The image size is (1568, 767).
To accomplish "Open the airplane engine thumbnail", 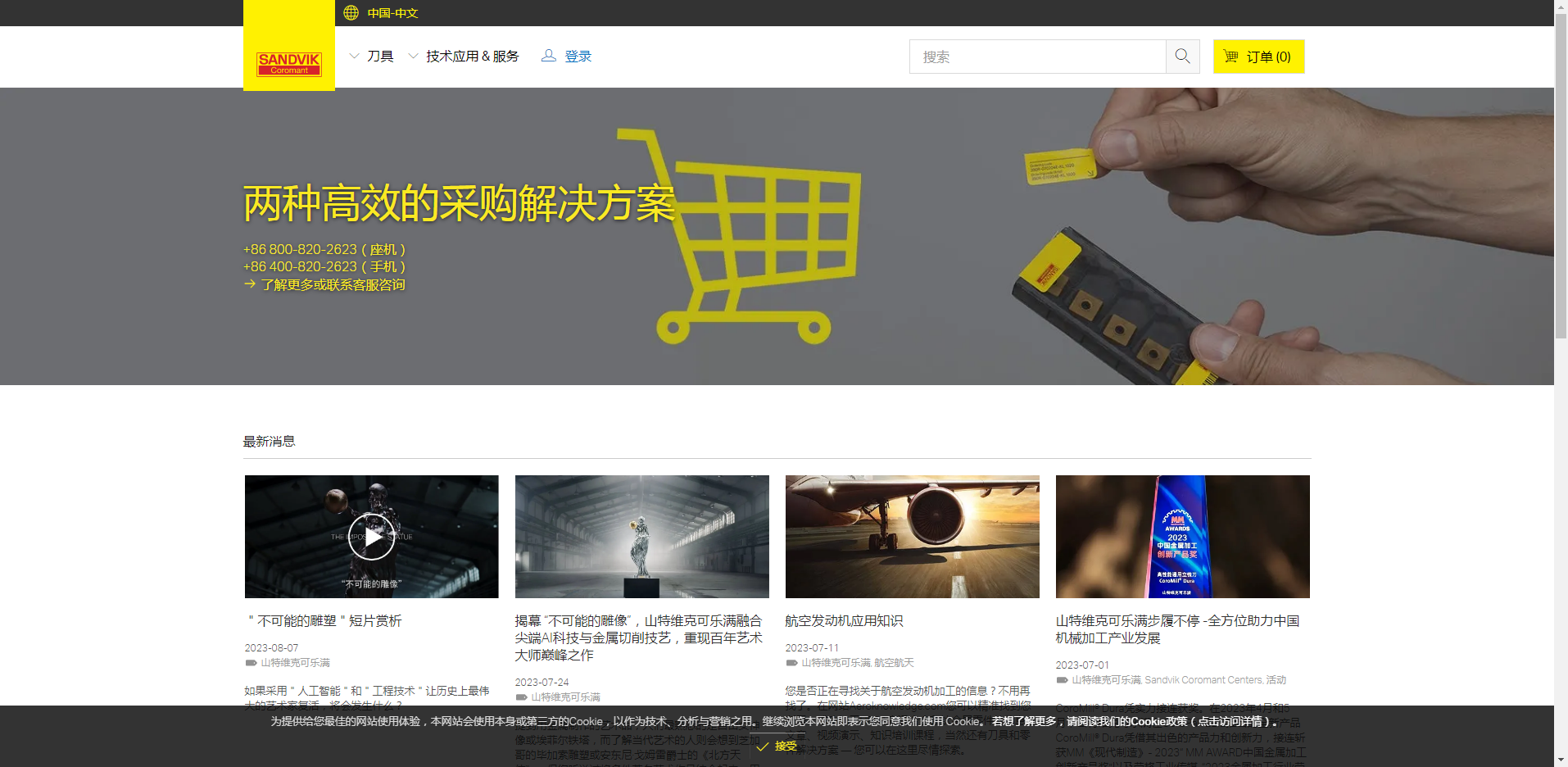I will point(913,537).
